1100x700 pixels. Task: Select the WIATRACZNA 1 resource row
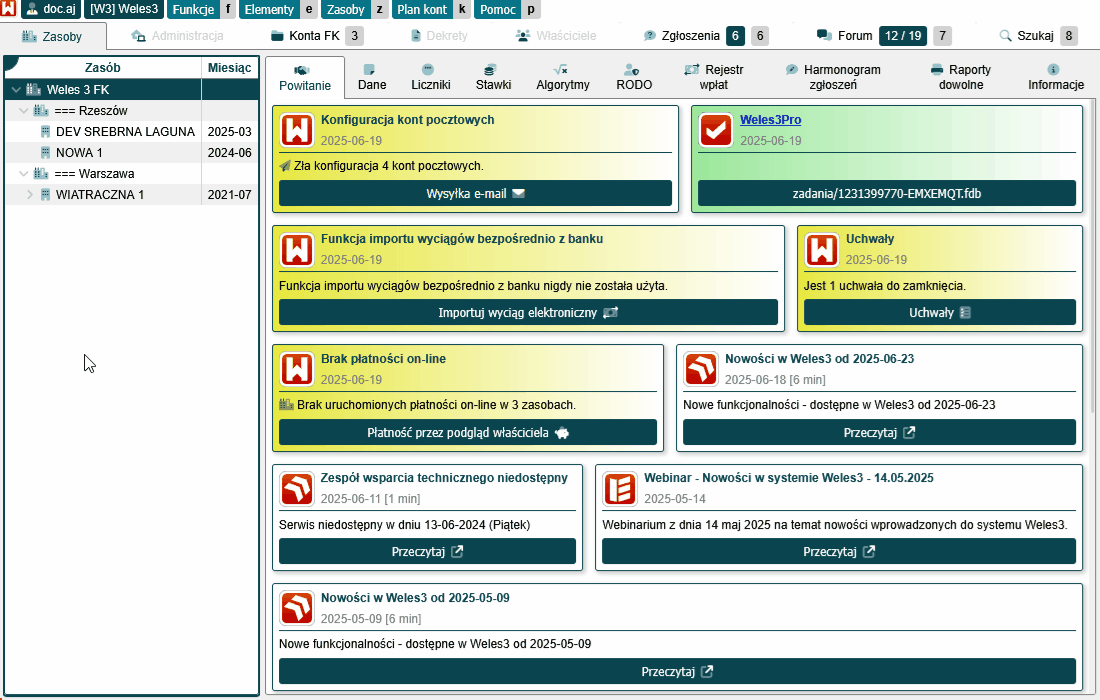(132, 195)
